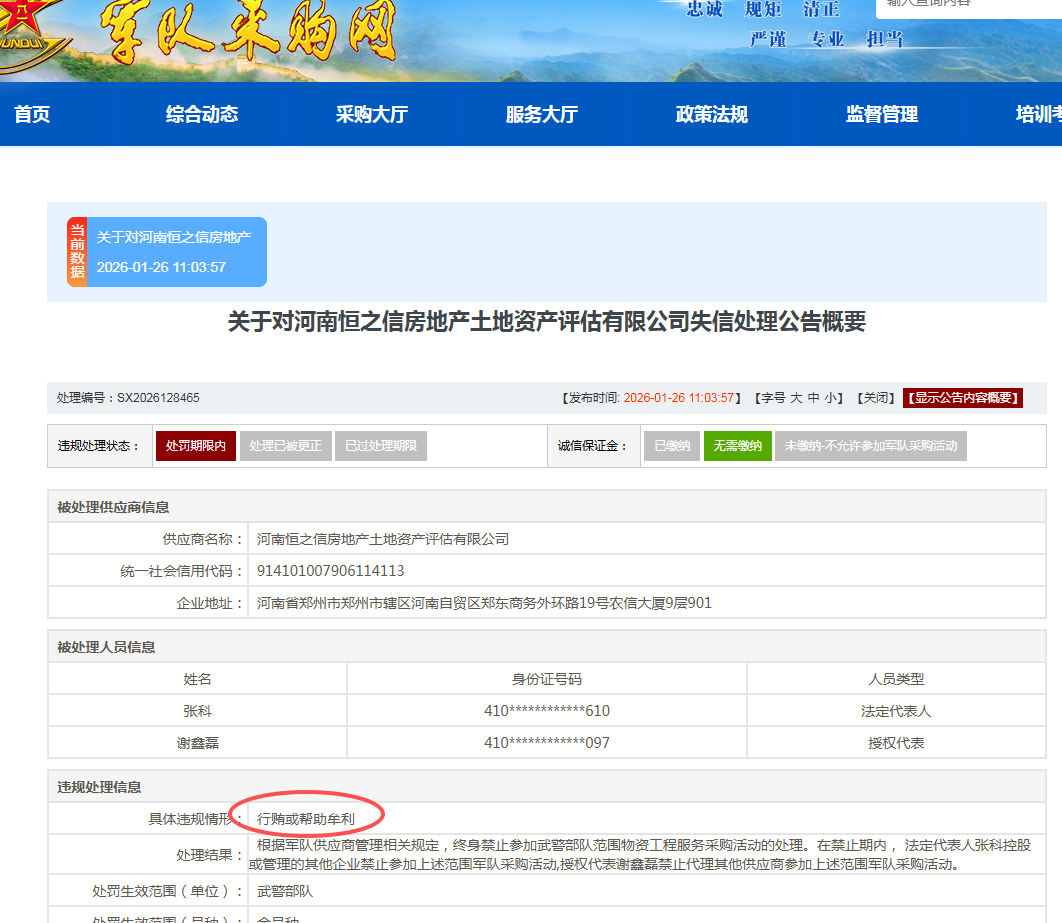Image resolution: width=1062 pixels, height=923 pixels.
Task: Set font size to 中
Action: (x=813, y=398)
